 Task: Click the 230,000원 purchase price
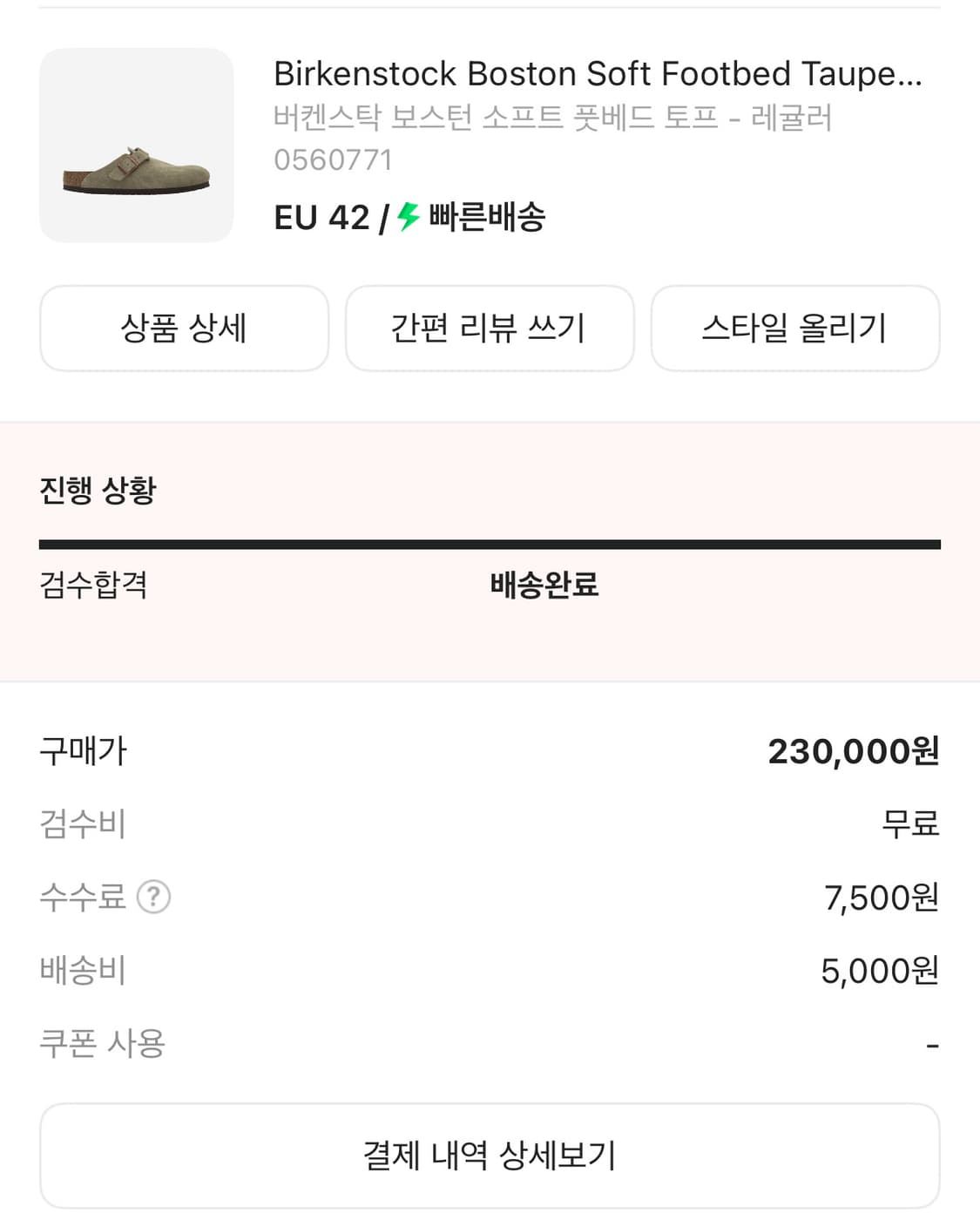click(x=853, y=751)
